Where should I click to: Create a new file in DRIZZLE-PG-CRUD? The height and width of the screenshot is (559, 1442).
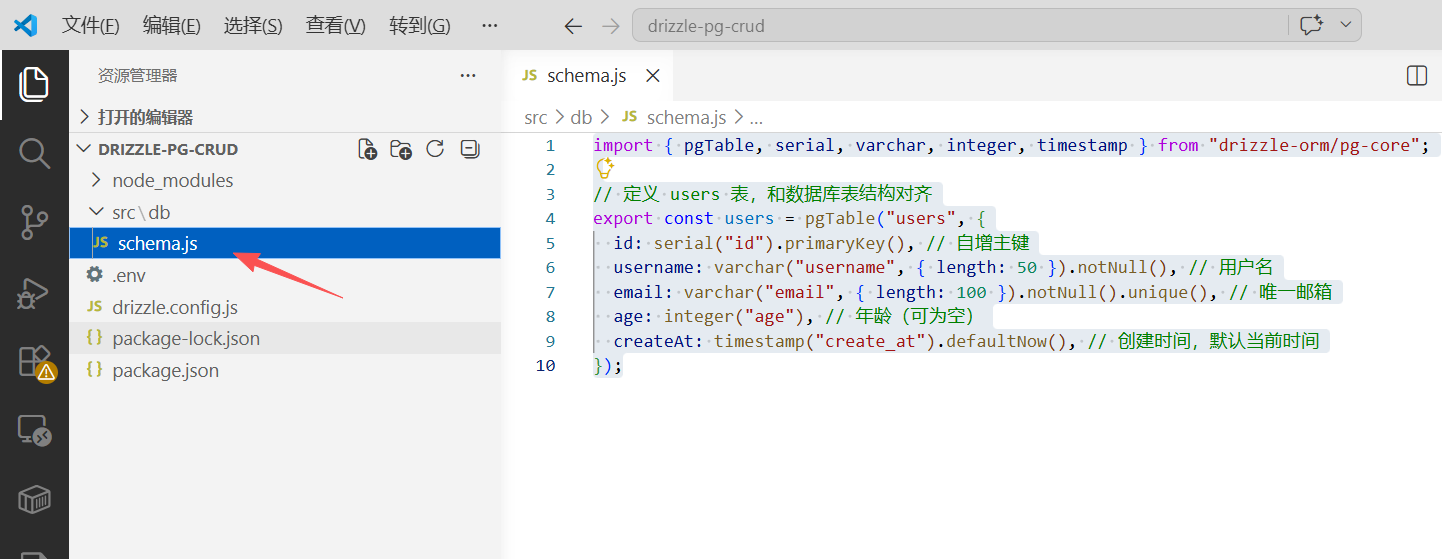click(x=368, y=150)
